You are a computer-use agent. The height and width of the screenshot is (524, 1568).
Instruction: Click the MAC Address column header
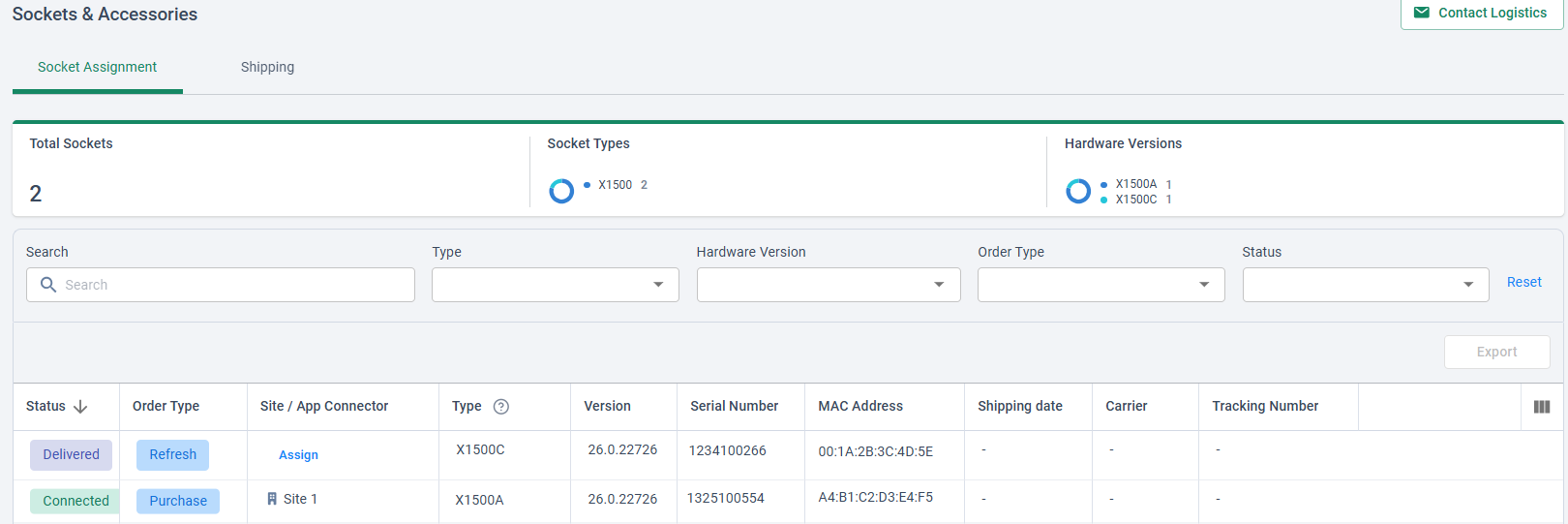[x=860, y=406]
